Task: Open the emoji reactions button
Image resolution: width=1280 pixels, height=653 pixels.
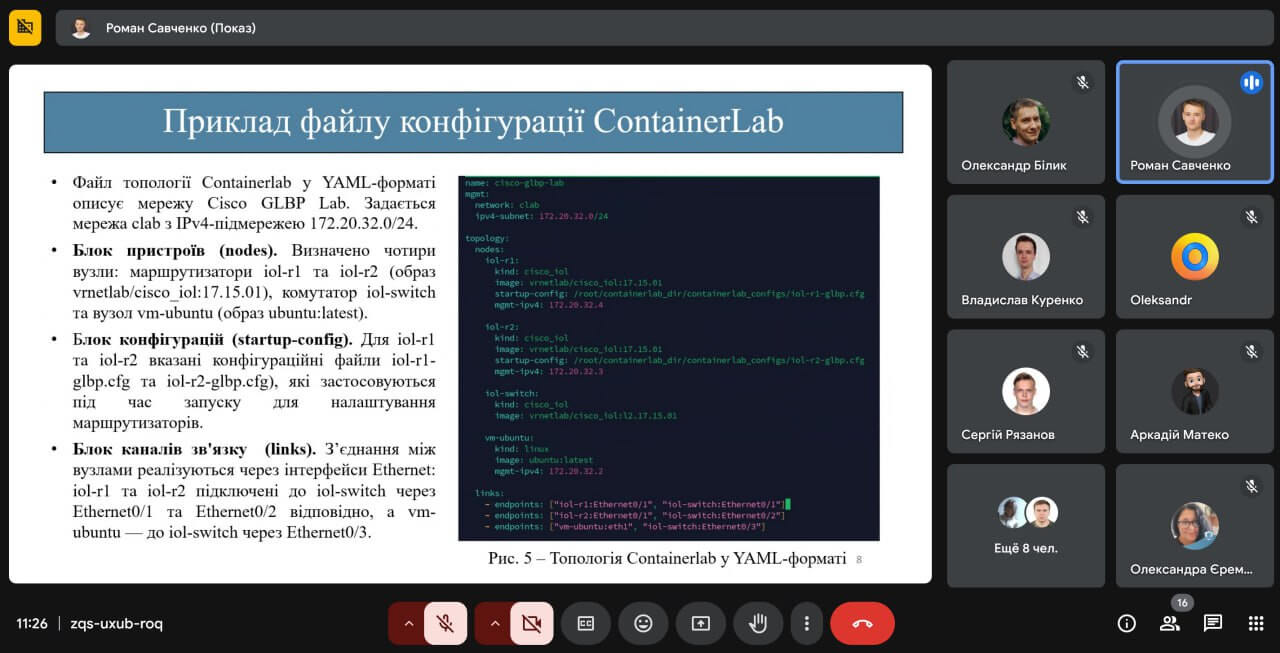Action: (643, 623)
